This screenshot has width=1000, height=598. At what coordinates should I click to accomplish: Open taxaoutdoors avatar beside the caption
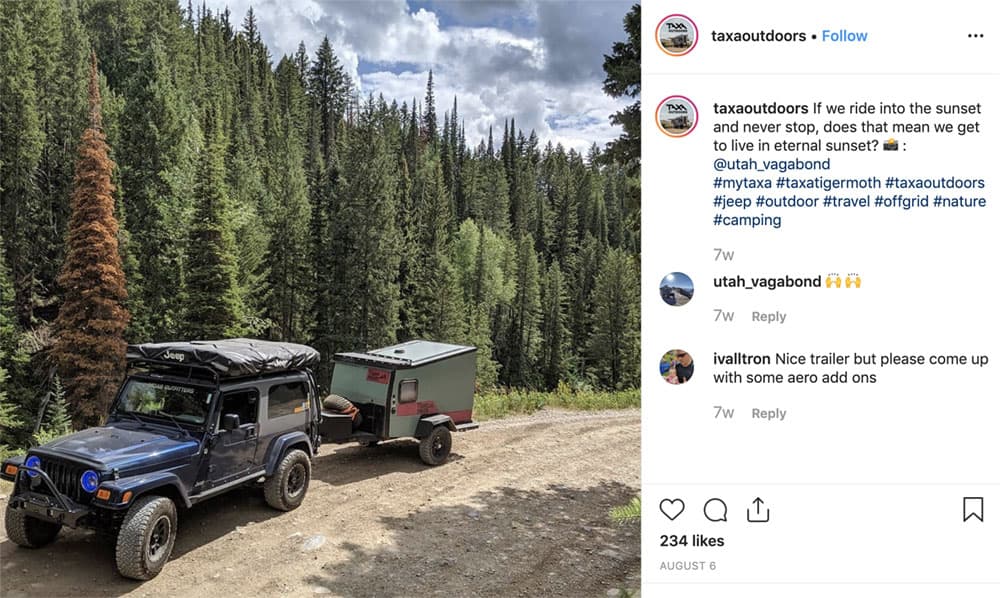coord(677,117)
